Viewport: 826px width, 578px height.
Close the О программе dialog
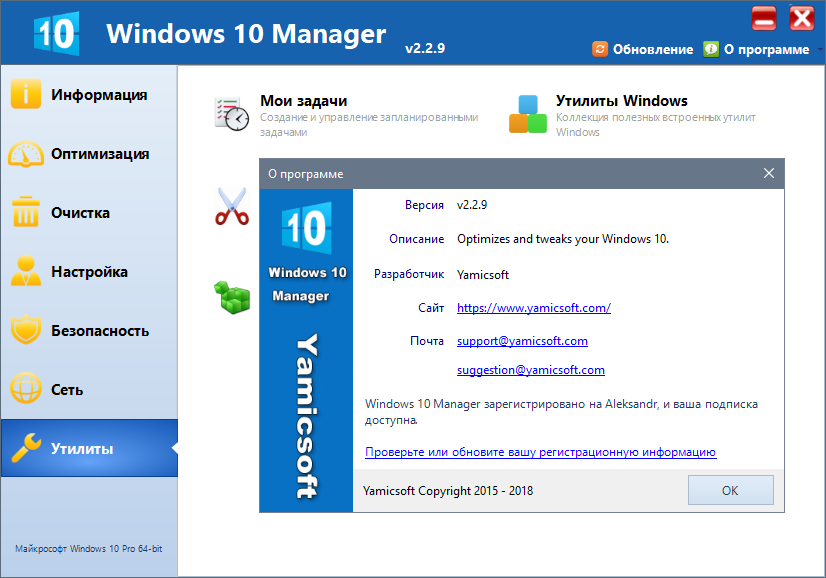(769, 173)
